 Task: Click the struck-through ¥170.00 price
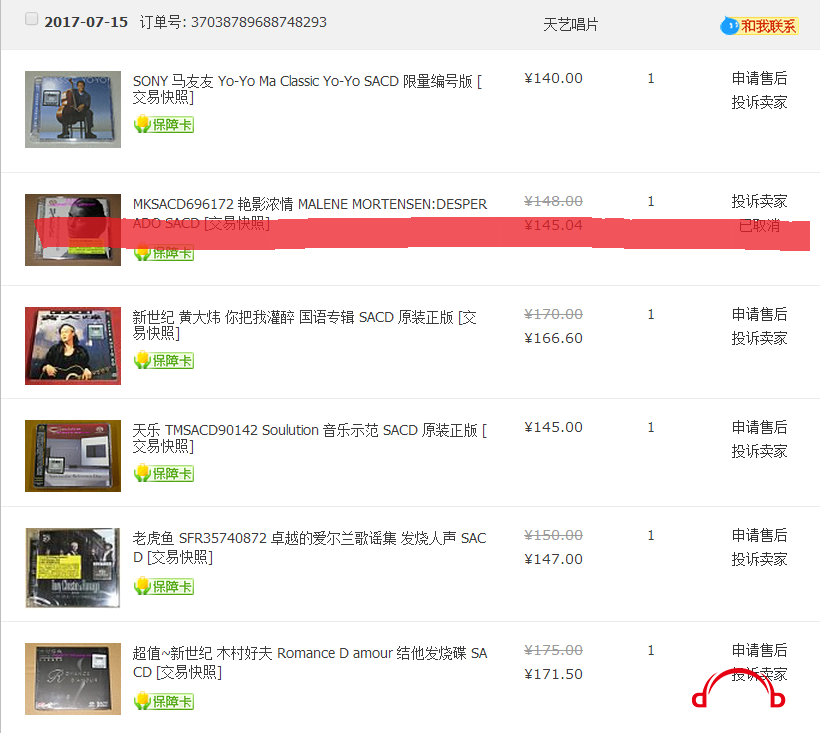pyautogui.click(x=553, y=314)
